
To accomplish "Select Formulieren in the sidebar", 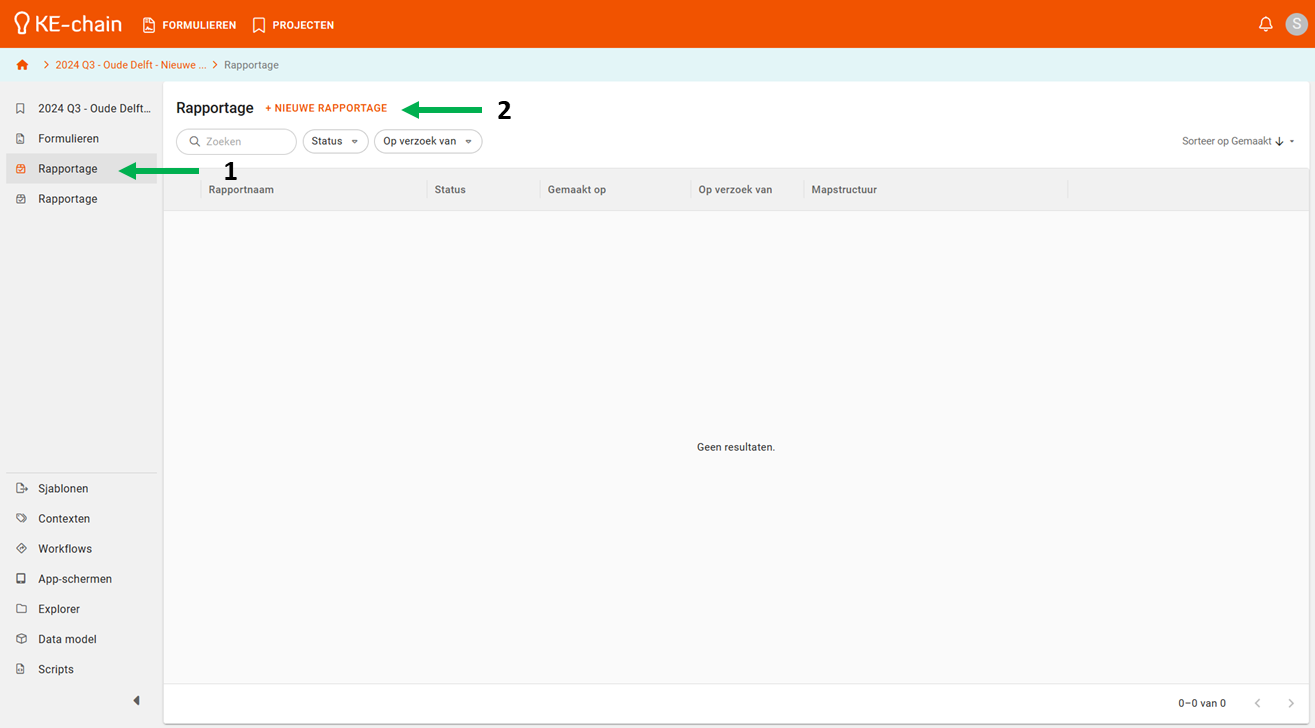I will (x=68, y=139).
